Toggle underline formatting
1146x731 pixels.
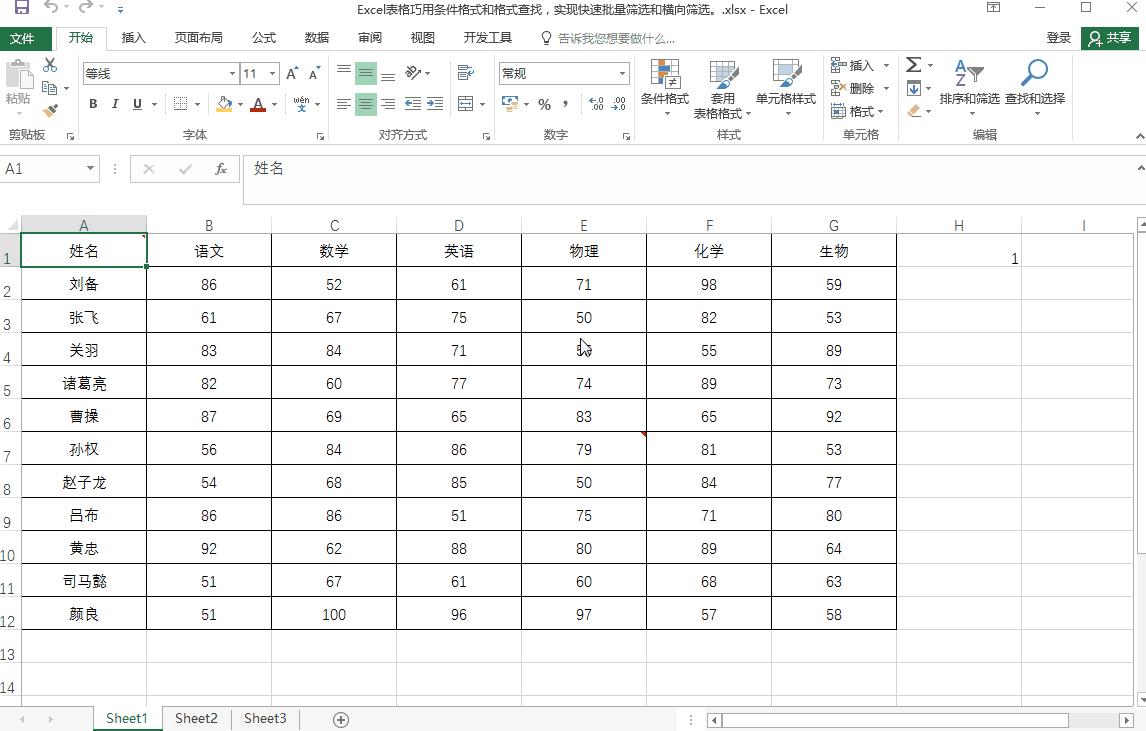pos(134,103)
